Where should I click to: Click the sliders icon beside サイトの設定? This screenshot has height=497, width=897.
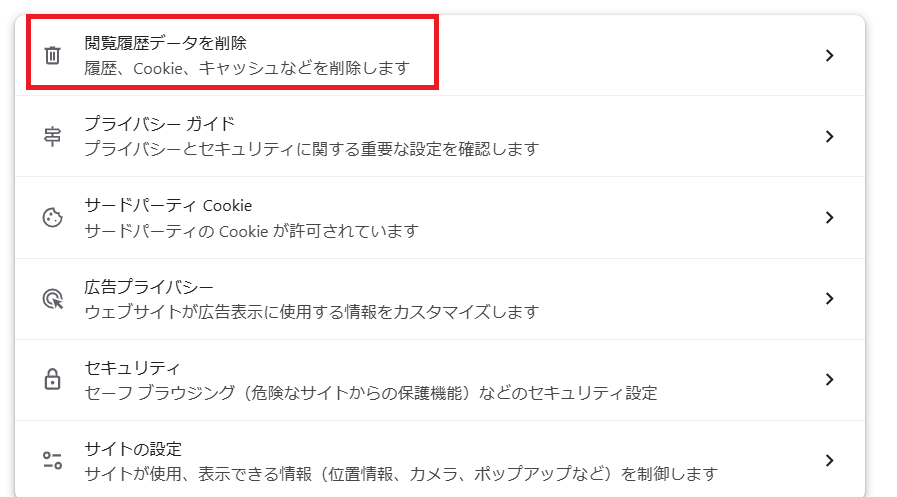coord(53,460)
